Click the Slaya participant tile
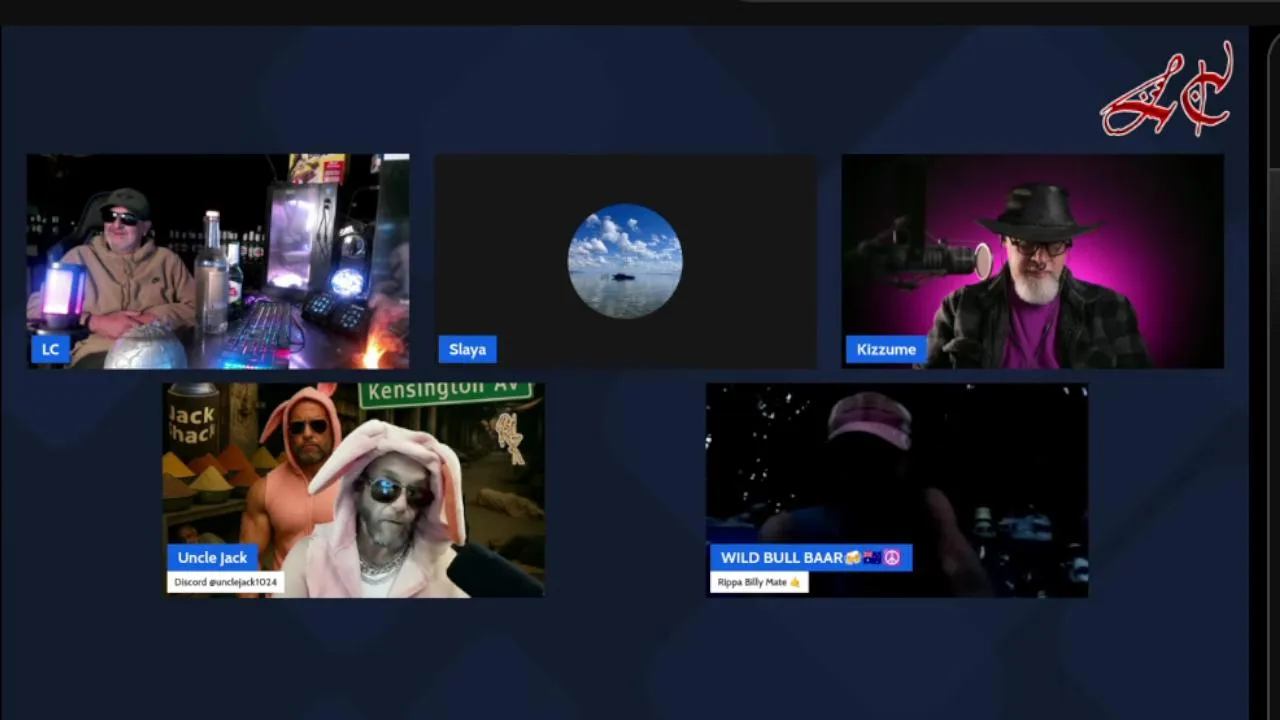The width and height of the screenshot is (1280, 720). [626, 261]
